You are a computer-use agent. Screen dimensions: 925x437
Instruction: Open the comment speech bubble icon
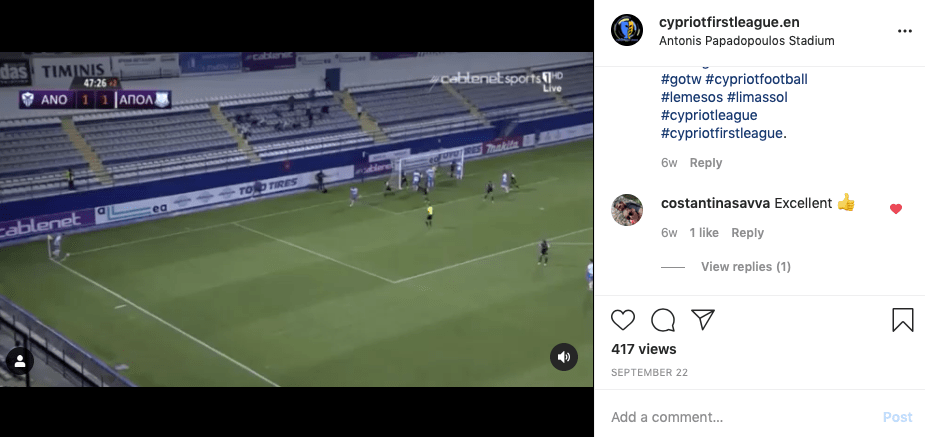click(x=663, y=320)
